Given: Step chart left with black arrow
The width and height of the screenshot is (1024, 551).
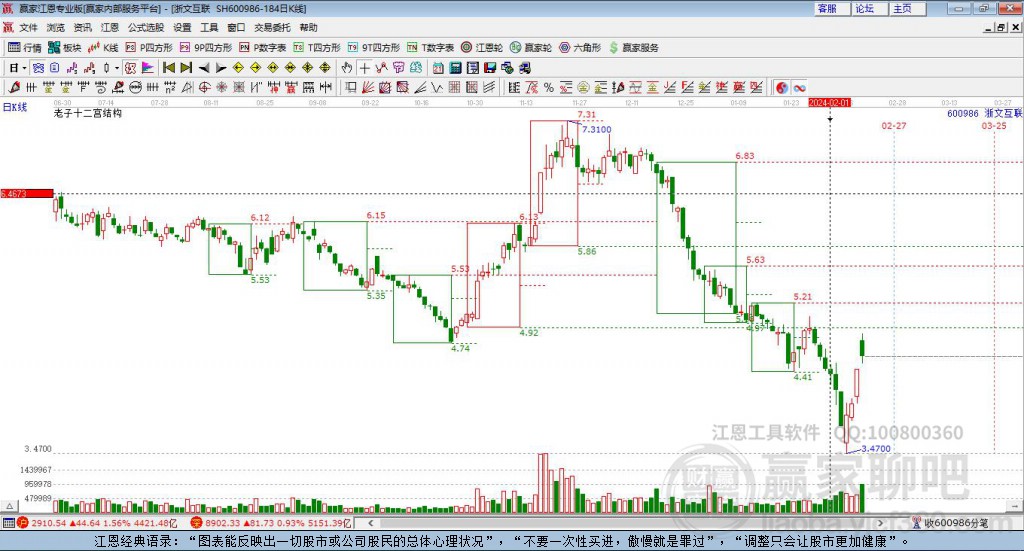Looking at the screenshot, I should pyautogui.click(x=204, y=68).
